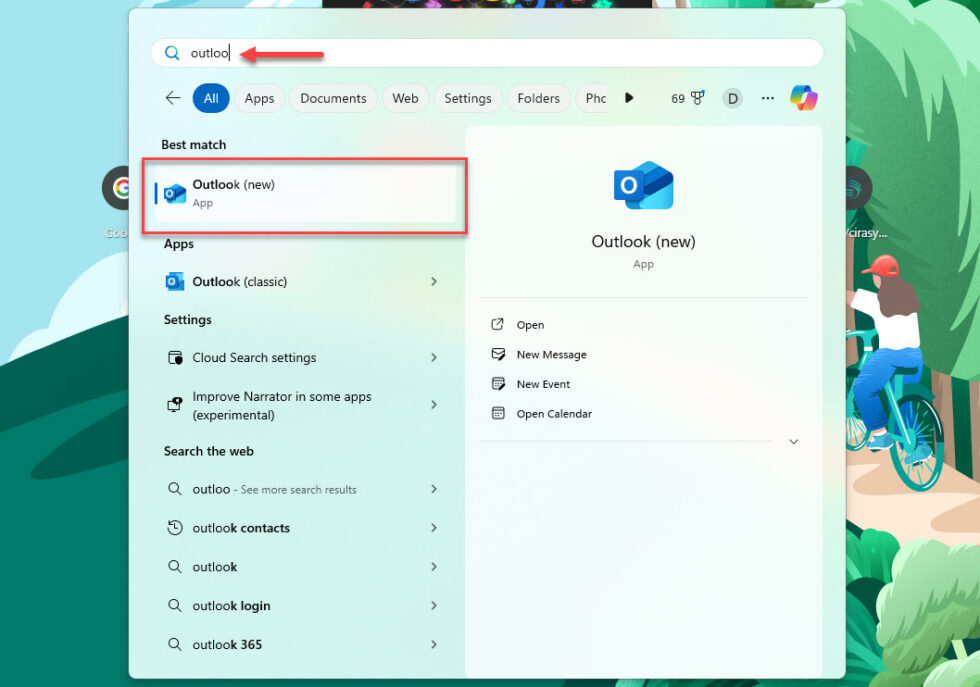Select the Folders filter tab
The width and height of the screenshot is (980, 687).
pos(538,97)
